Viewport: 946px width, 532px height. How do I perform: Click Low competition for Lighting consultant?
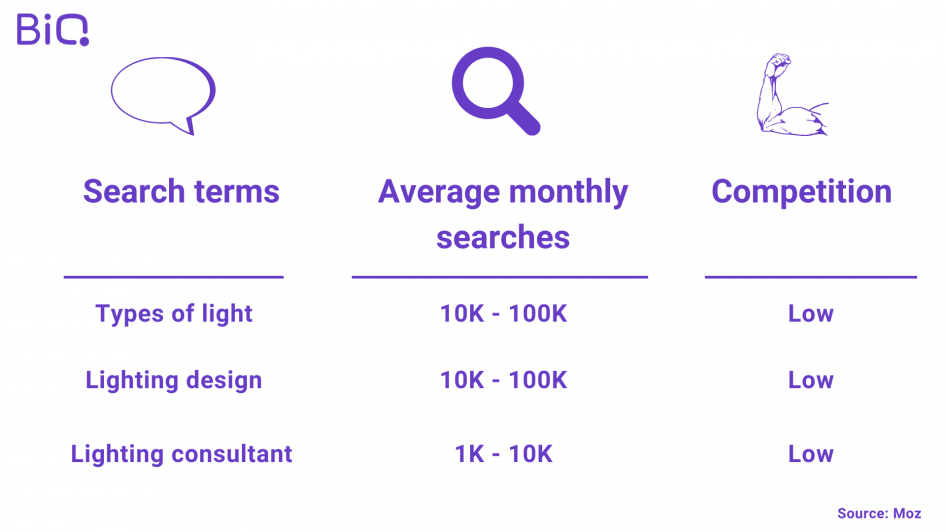[811, 454]
